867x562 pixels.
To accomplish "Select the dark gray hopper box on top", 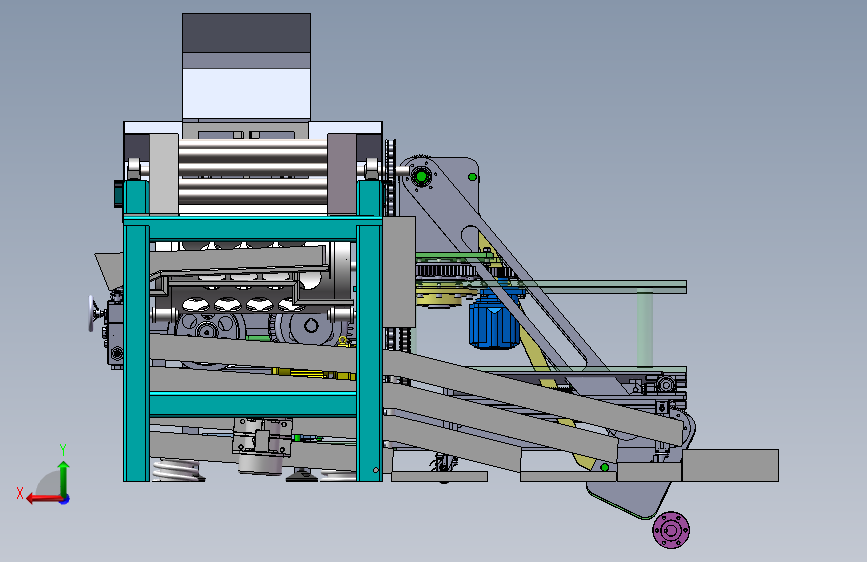I will 246,33.
